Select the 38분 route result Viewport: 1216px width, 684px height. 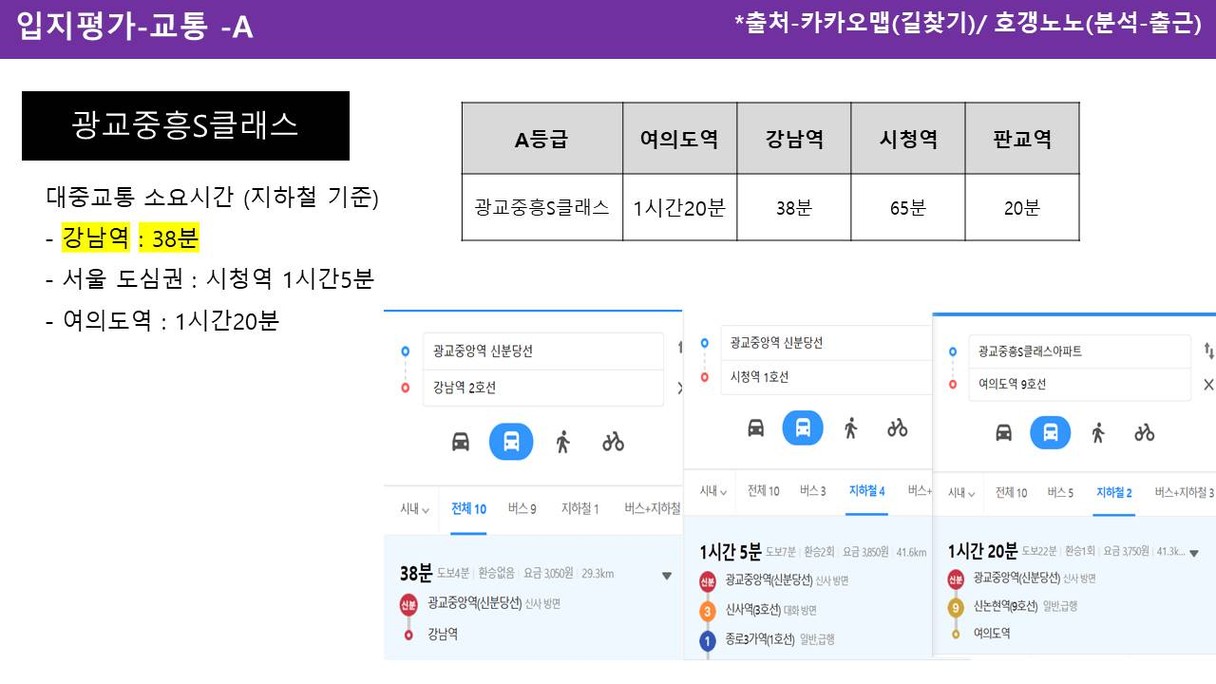(533, 597)
